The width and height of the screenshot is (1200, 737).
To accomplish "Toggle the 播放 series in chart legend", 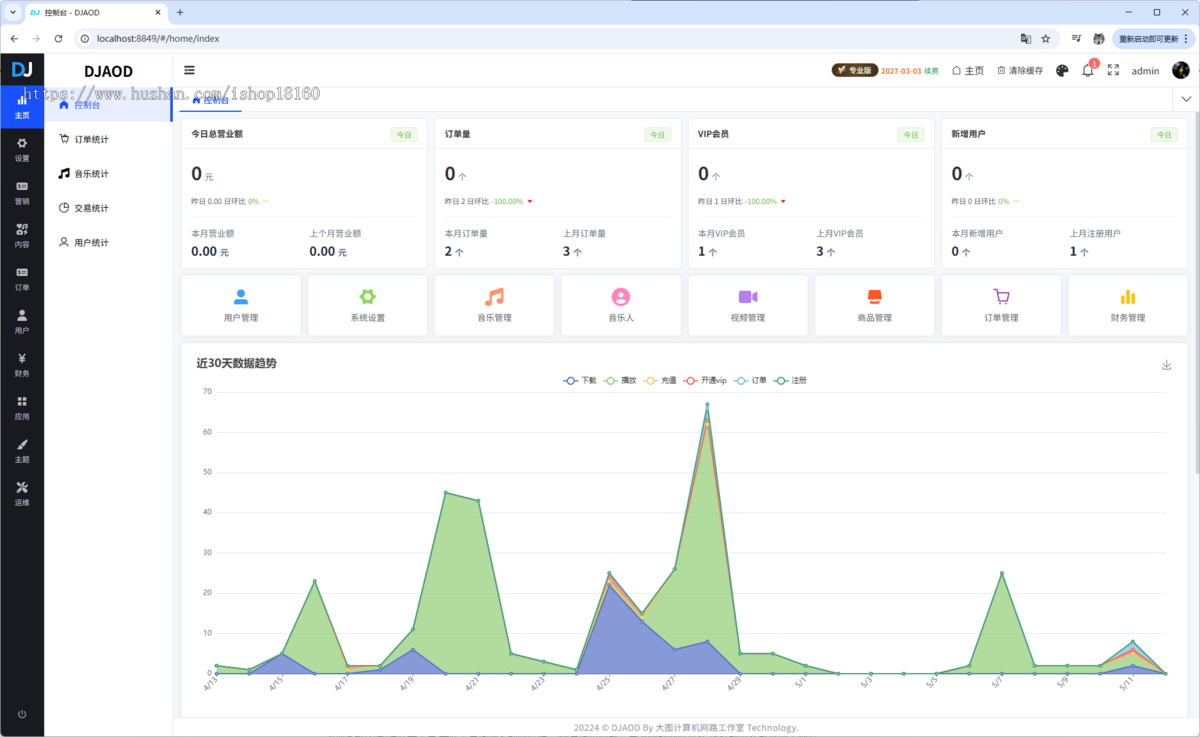I will pos(620,381).
